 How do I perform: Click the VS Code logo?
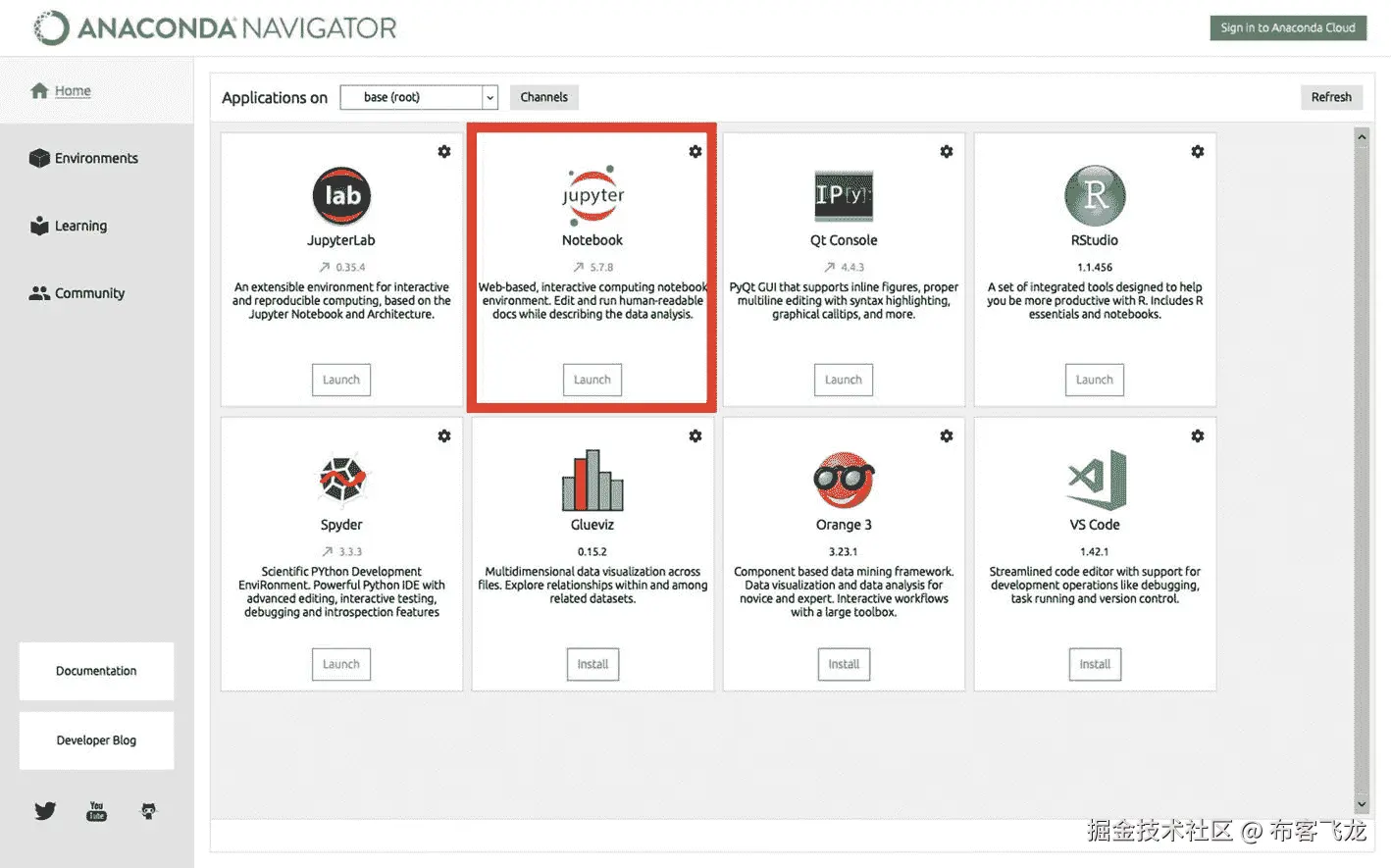(1096, 480)
